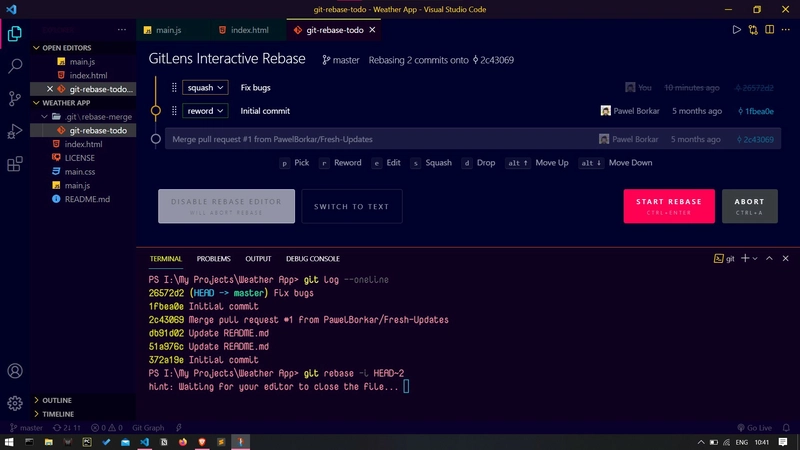800x450 pixels.
Task: Grab the drag handle of Initial commit row
Action: pyautogui.click(x=174, y=111)
